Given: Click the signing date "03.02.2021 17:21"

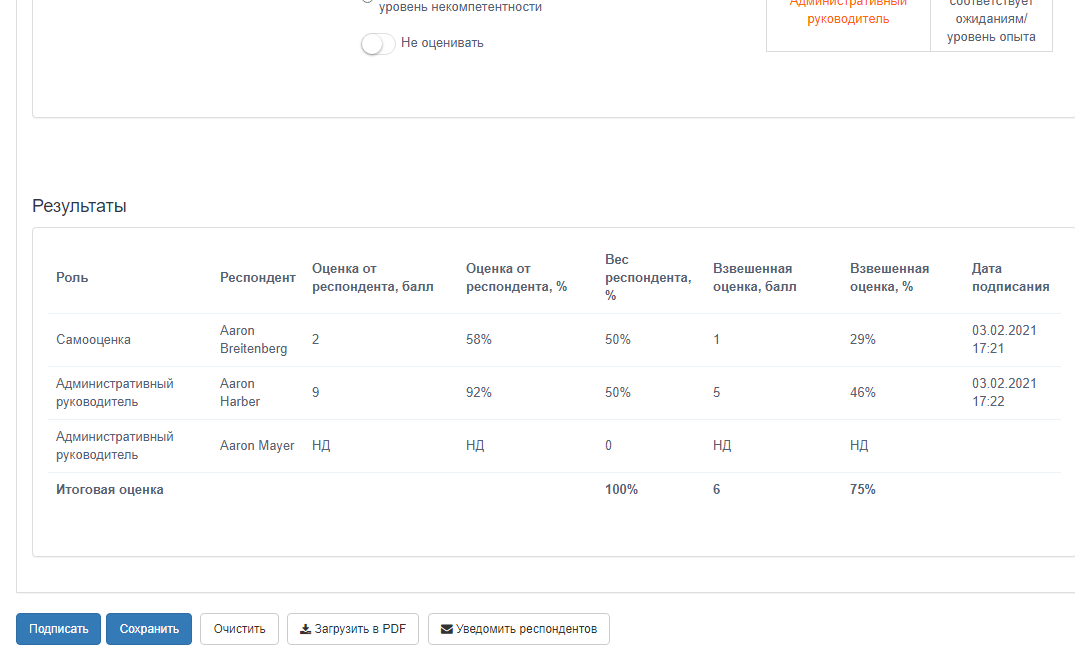Looking at the screenshot, I should 1004,339.
